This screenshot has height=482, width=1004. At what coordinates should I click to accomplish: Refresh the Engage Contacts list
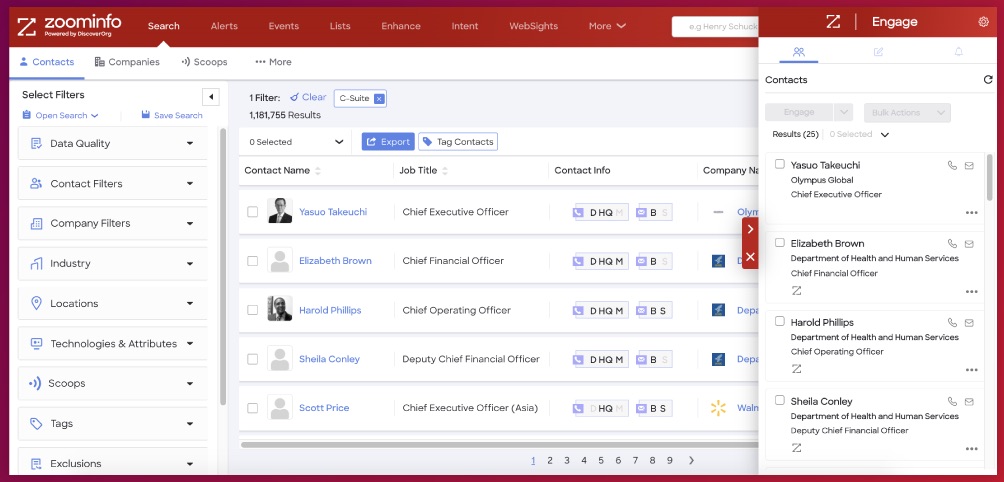987,80
